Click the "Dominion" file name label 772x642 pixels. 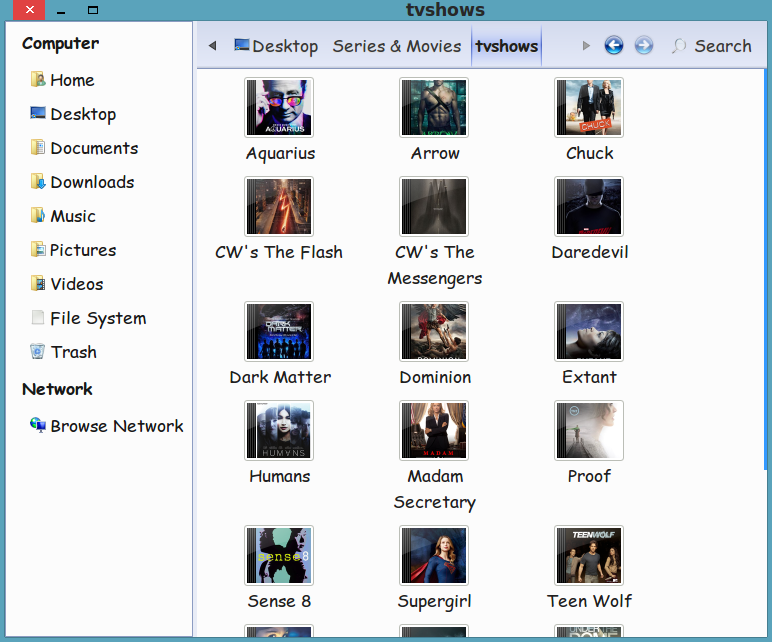(x=435, y=377)
